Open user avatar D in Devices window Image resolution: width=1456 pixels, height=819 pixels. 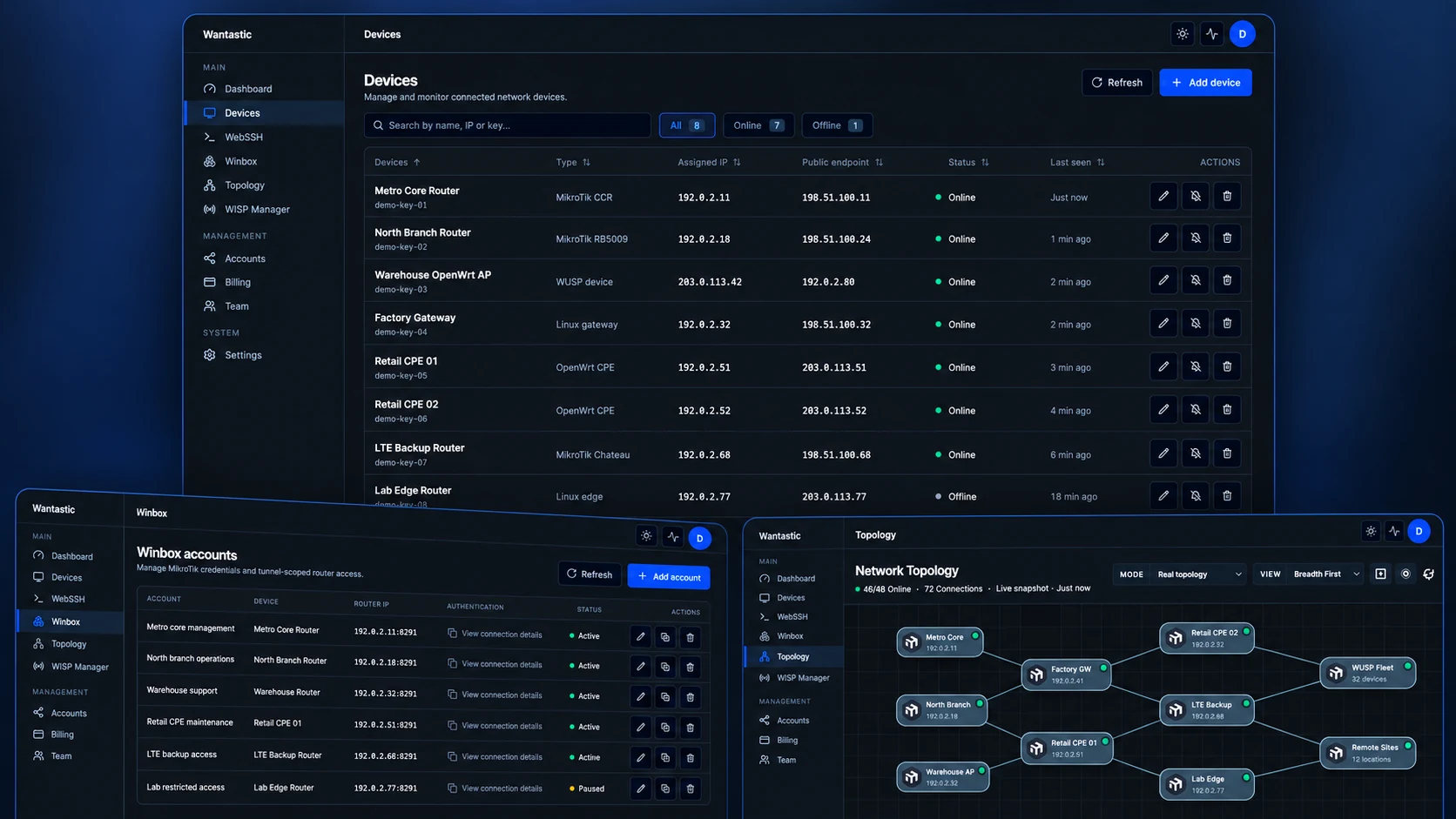pos(1243,34)
